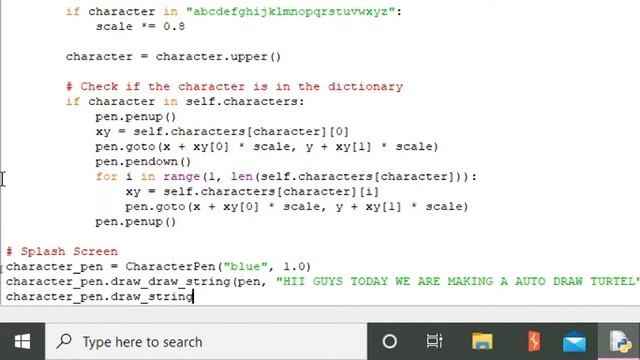Click the "scale *= 0.8" line
The height and width of the screenshot is (360, 640).
coord(140,27)
